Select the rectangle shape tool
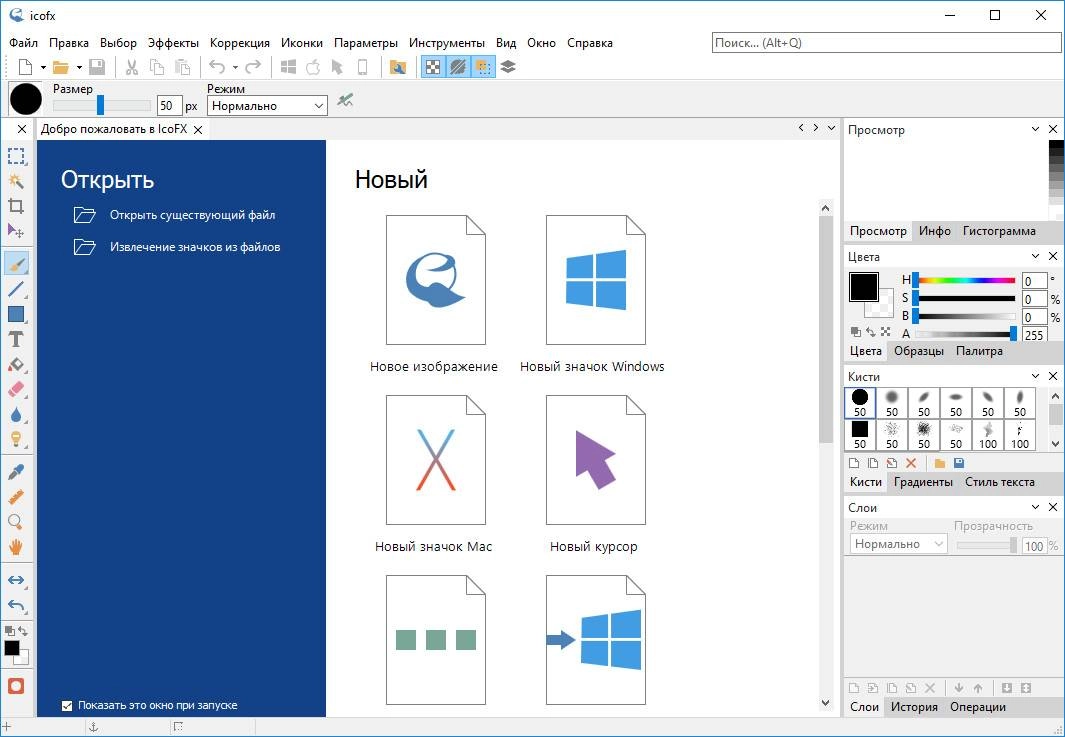The width and height of the screenshot is (1065, 737). pyautogui.click(x=16, y=314)
